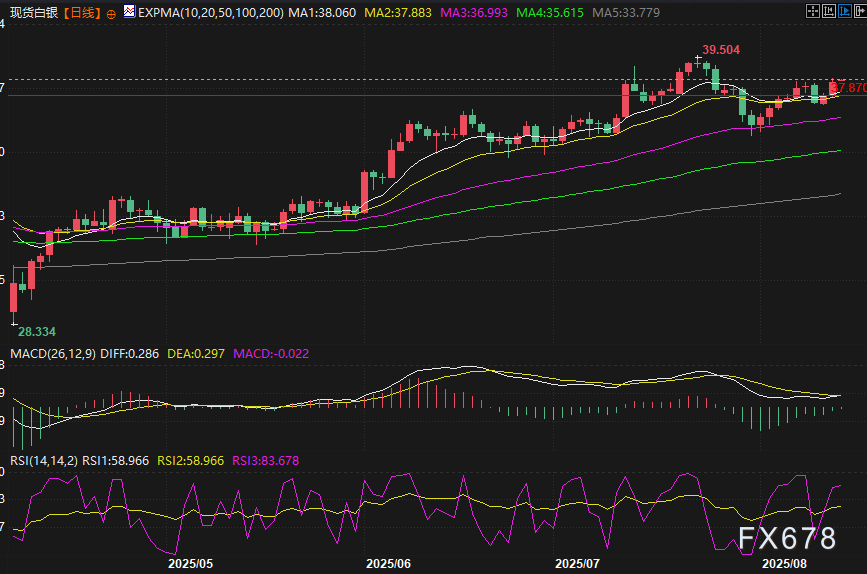Click the red current price tag on right

[850, 88]
